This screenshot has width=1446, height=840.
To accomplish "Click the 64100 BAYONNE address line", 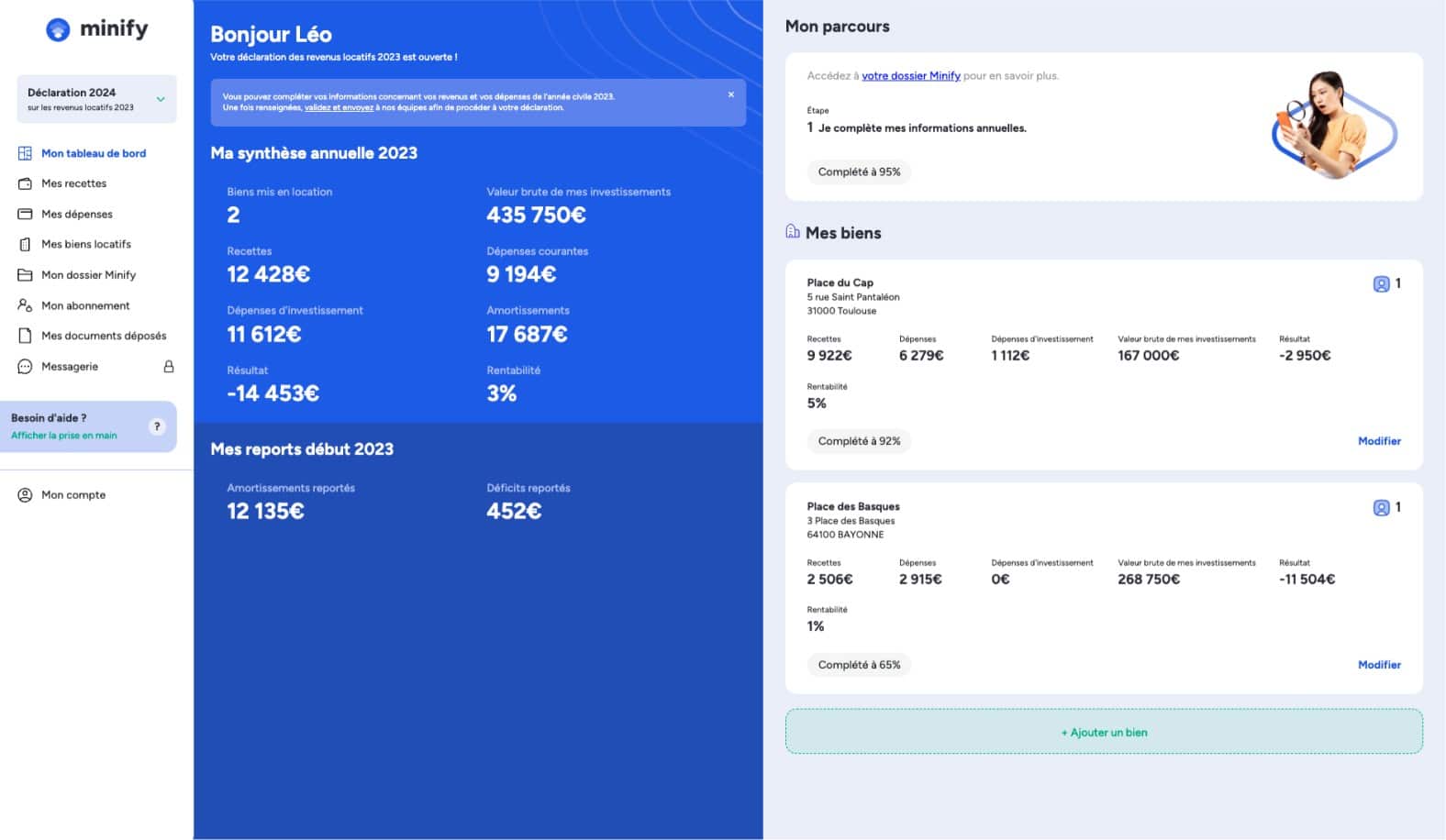I will [x=845, y=535].
